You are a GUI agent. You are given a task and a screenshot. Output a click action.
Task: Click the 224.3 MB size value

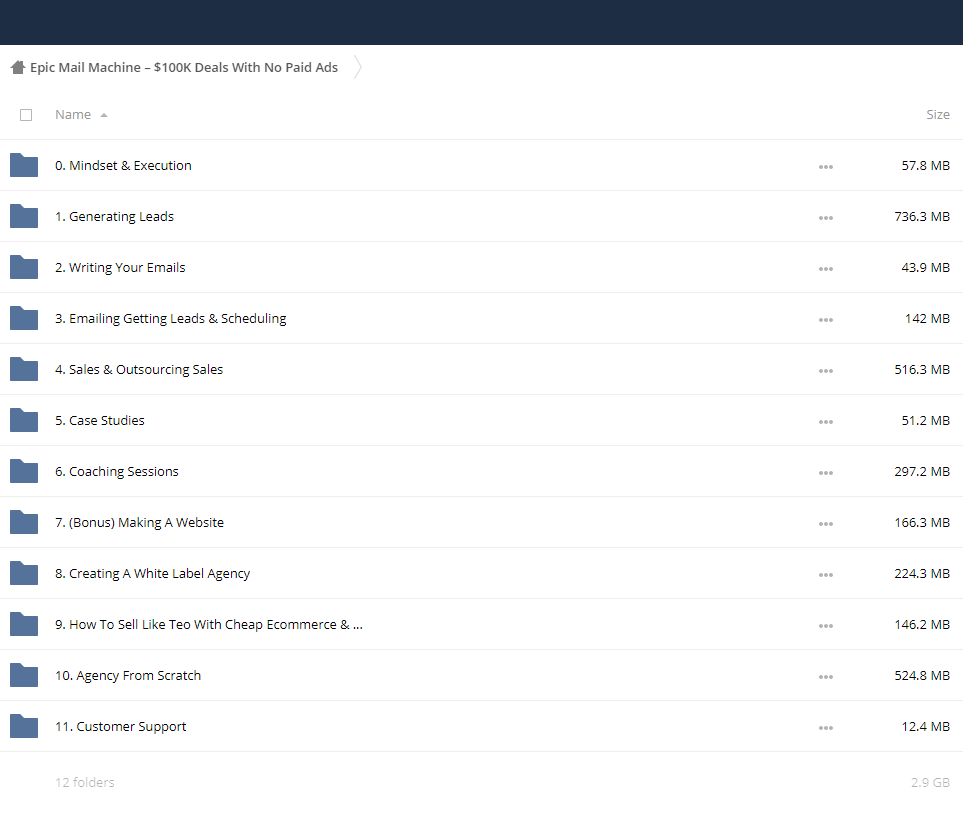(x=922, y=574)
